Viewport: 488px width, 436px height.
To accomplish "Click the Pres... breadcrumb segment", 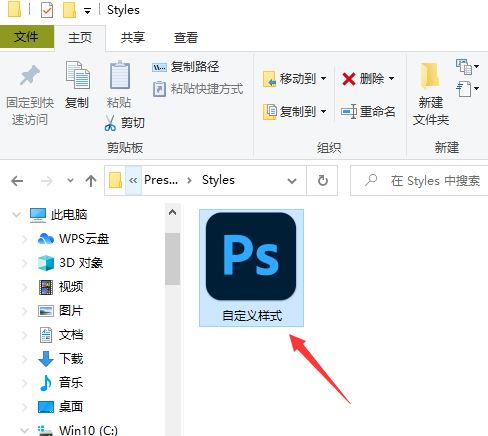I will click(161, 180).
